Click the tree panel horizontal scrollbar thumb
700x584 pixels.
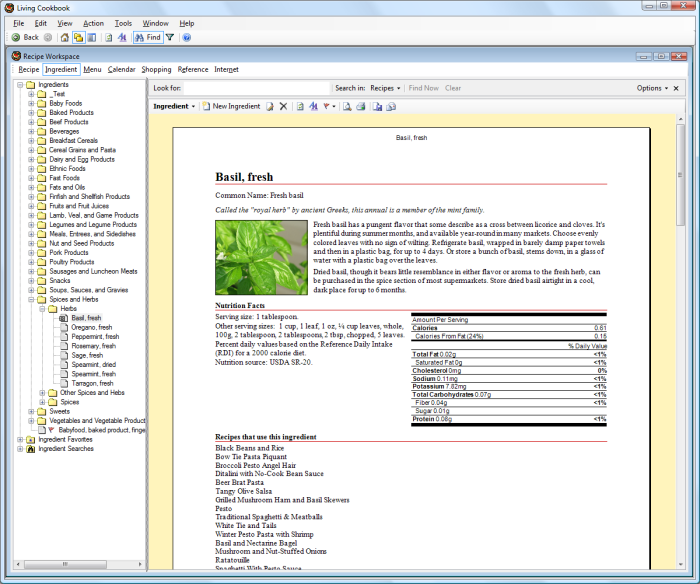point(65,564)
